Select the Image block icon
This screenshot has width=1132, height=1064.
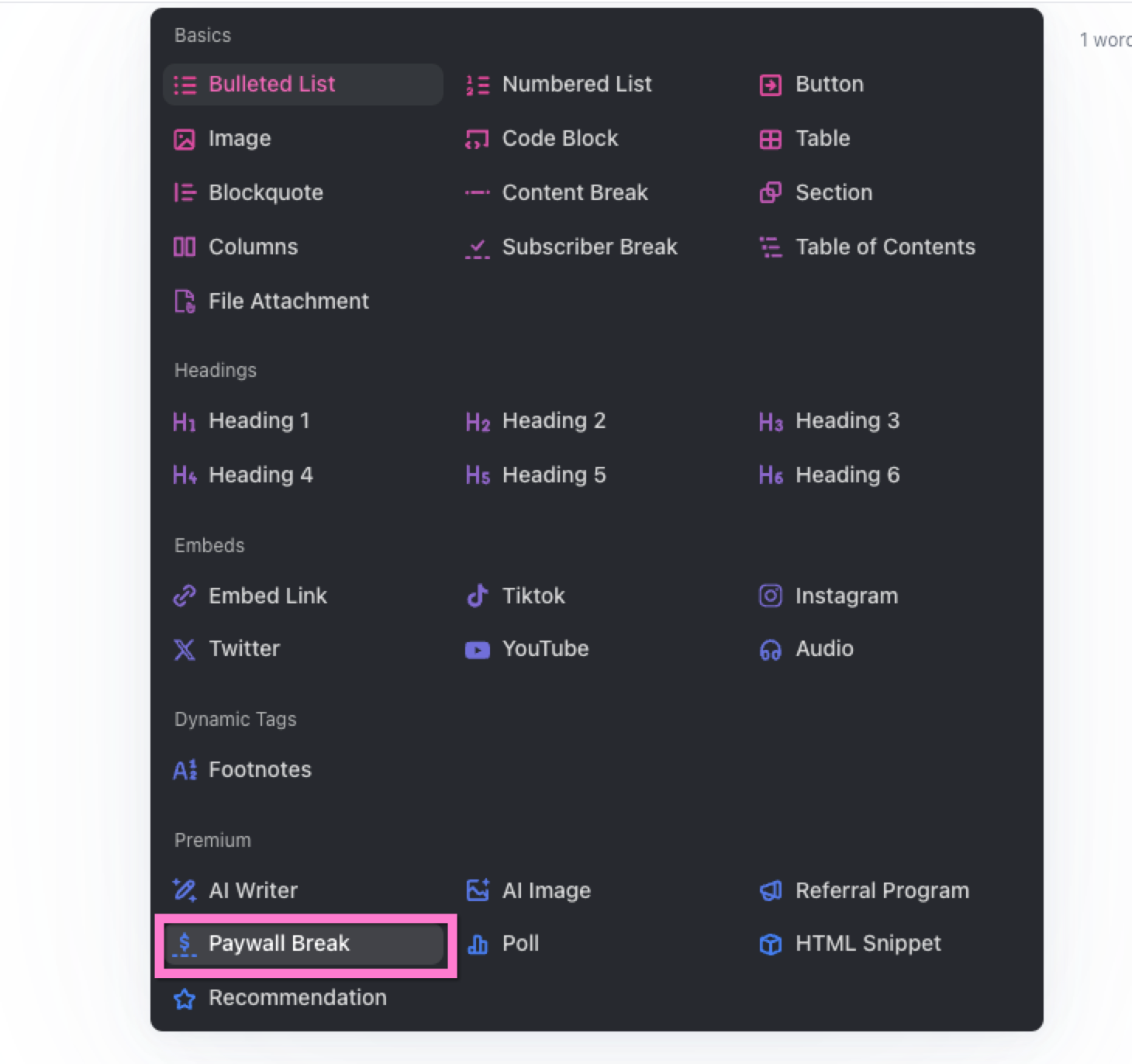click(x=185, y=139)
